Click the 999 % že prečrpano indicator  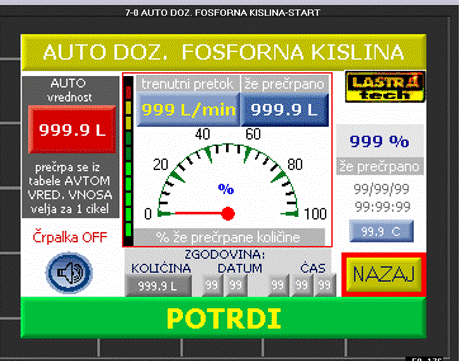click(380, 142)
